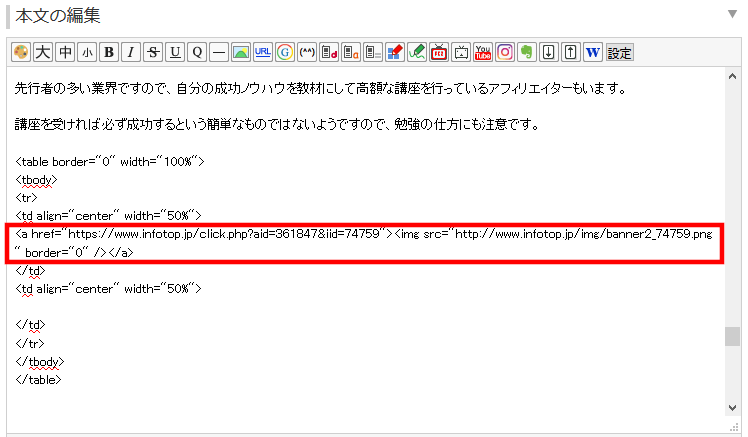
Task: Click the document icon with orange a
Action: point(351,52)
